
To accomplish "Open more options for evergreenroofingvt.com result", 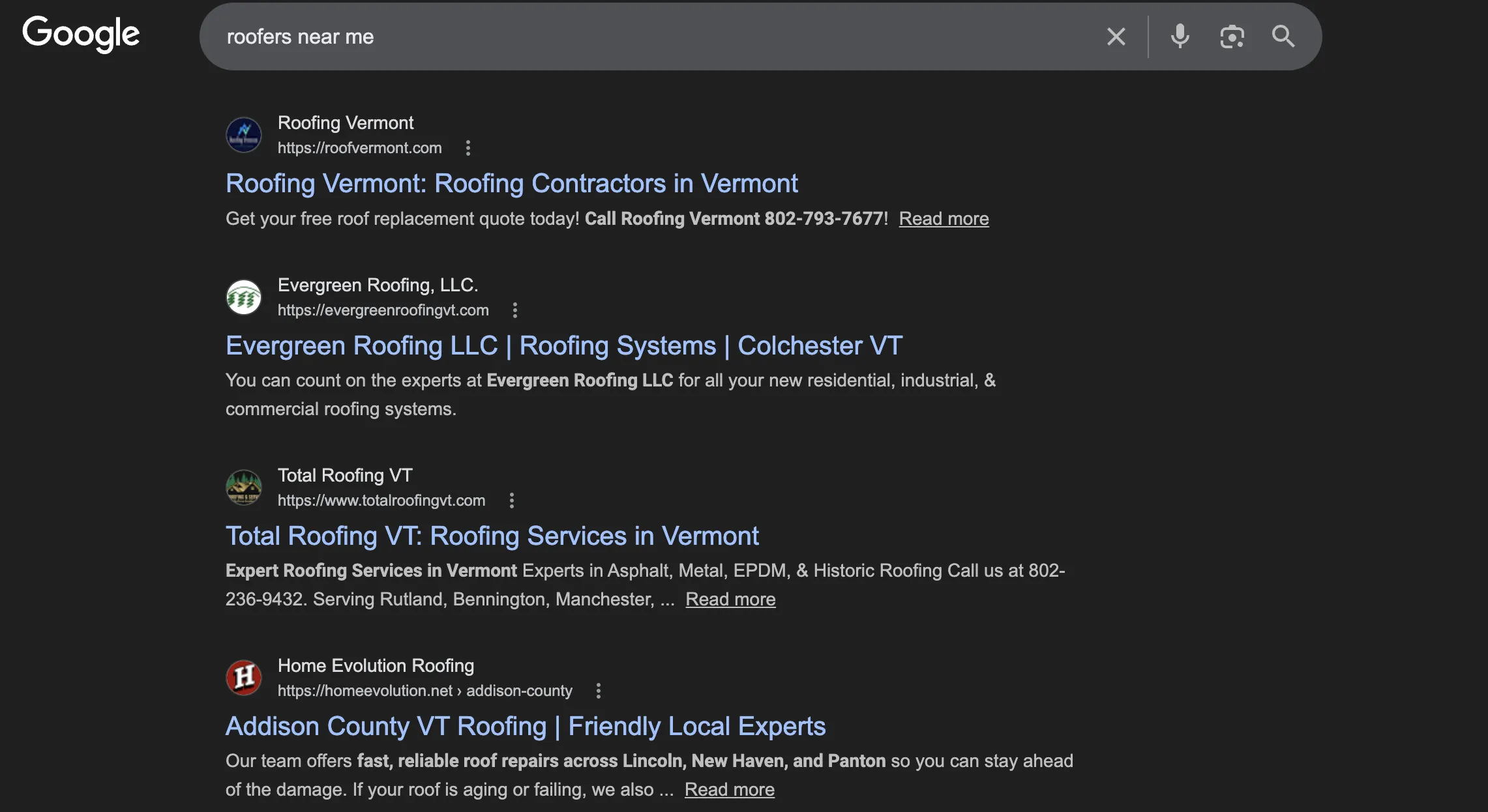I will [514, 310].
